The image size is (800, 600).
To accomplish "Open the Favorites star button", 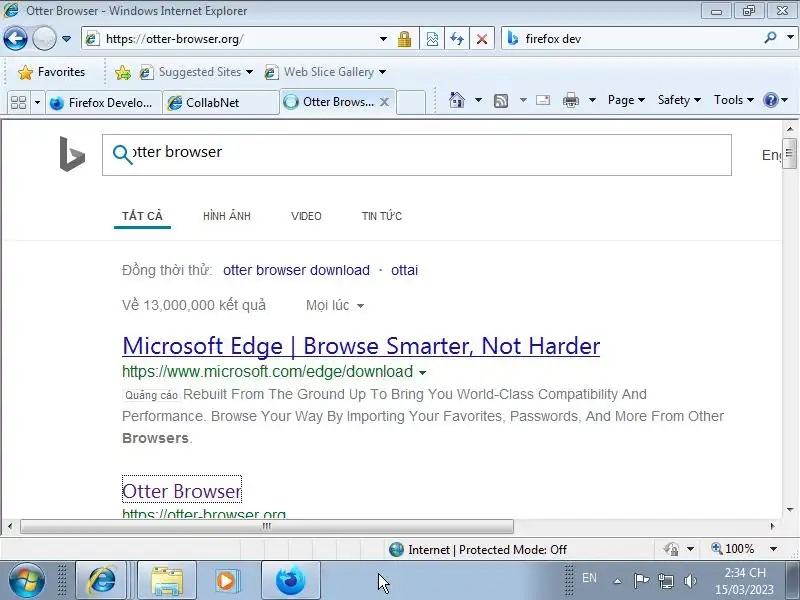I will pos(51,72).
